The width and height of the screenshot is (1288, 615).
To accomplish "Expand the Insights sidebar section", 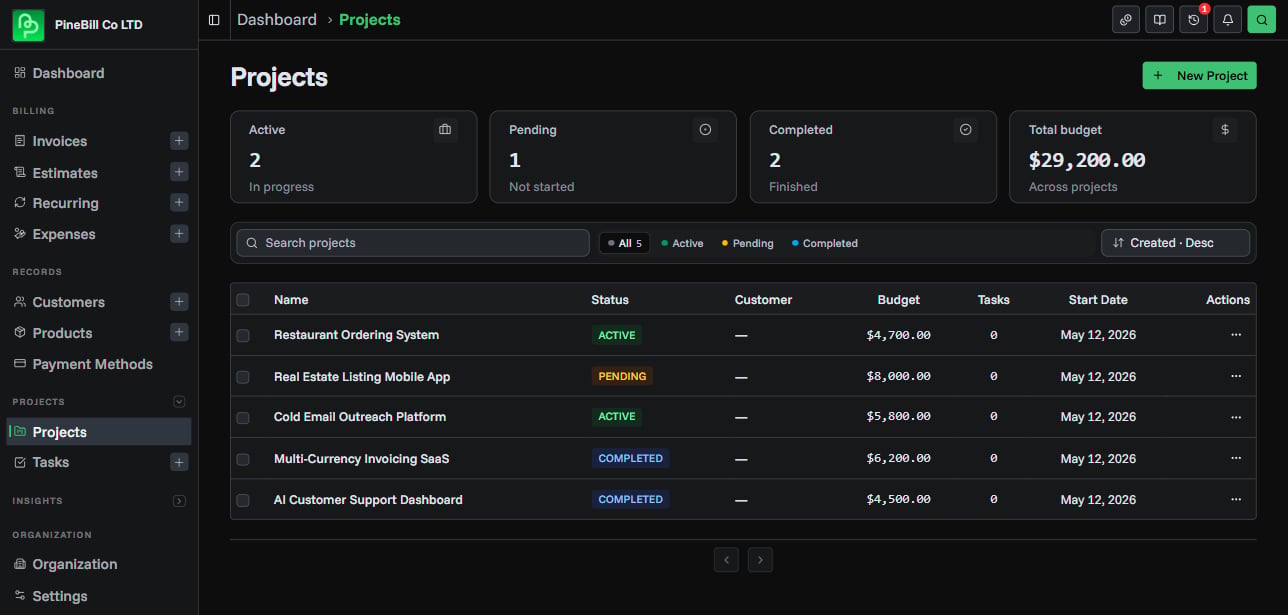I will [x=179, y=500].
